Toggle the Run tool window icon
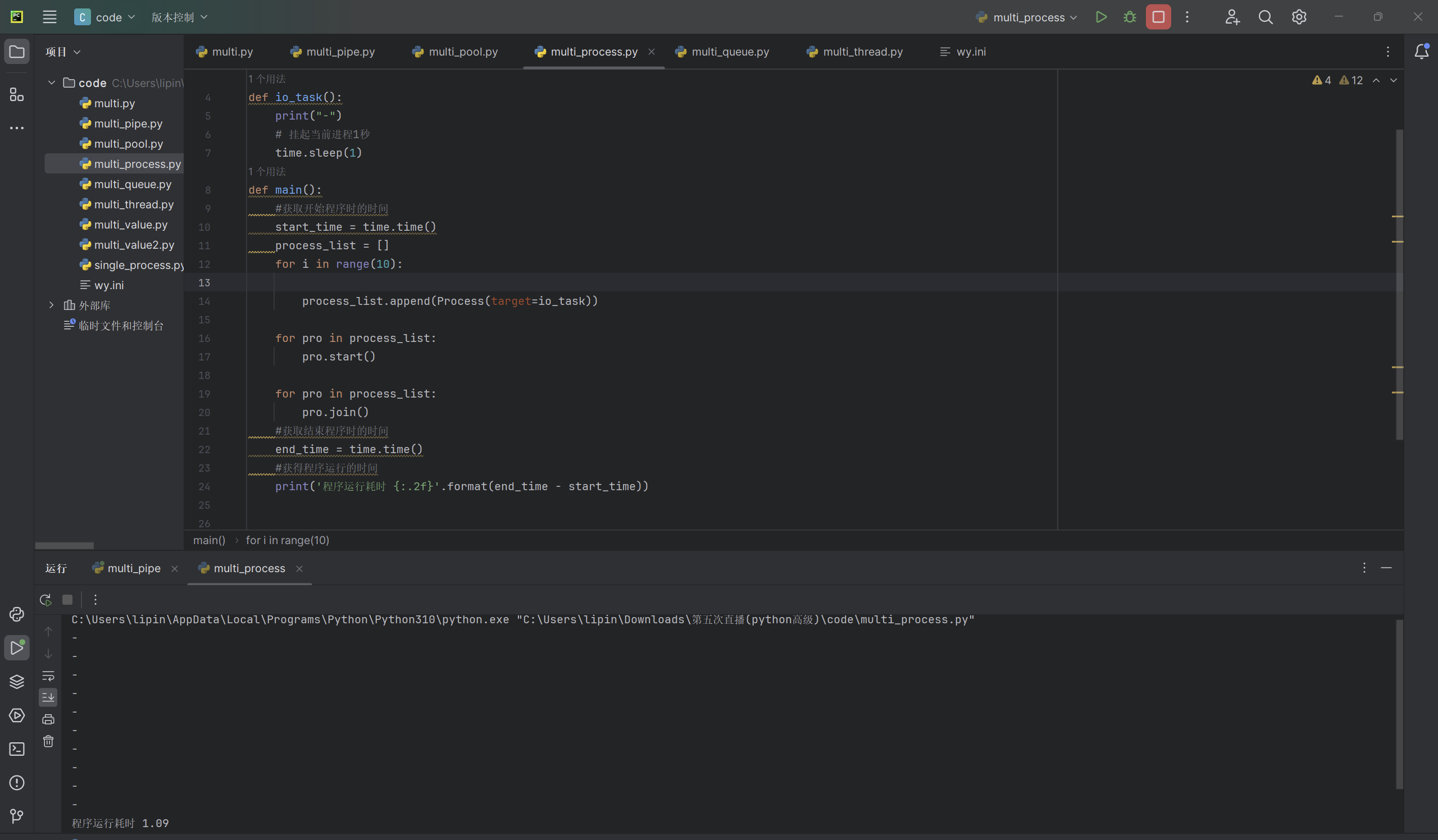This screenshot has width=1438, height=840. 16,648
